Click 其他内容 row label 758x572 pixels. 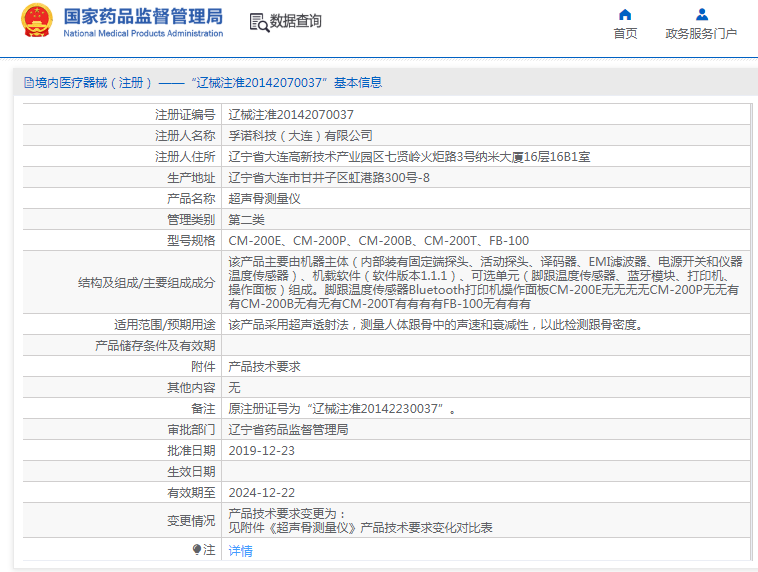pos(191,388)
